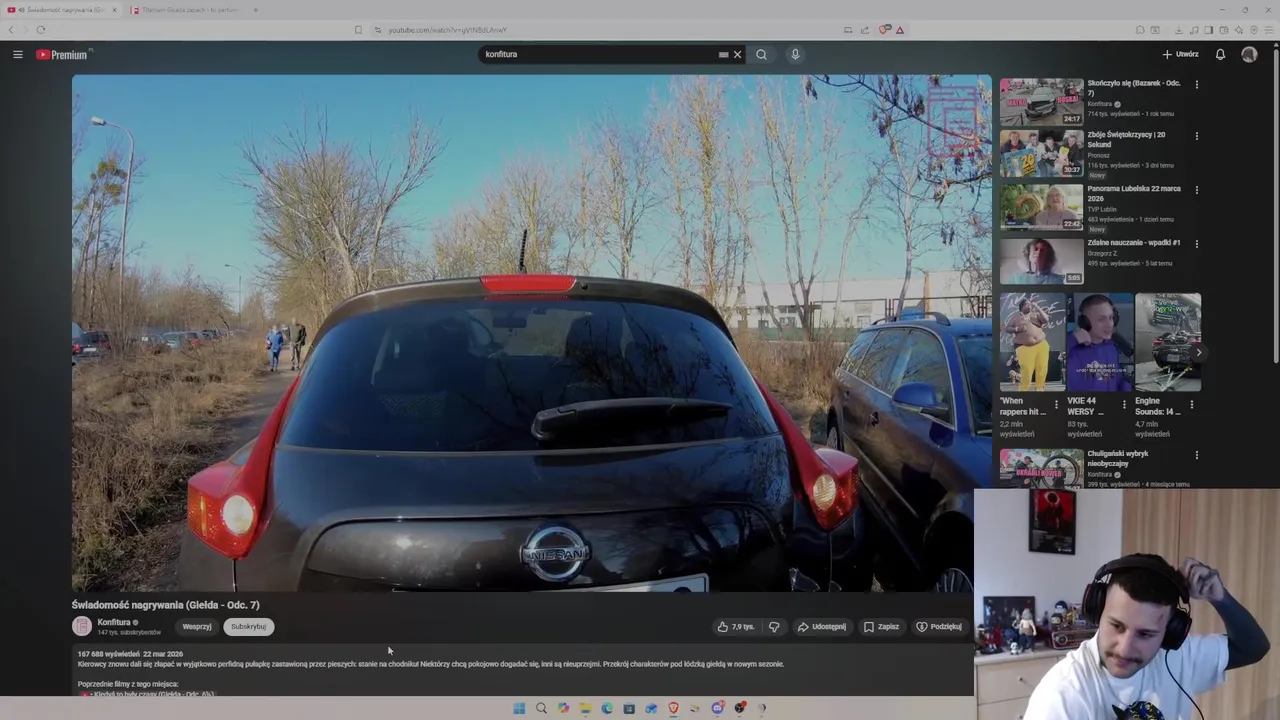Open Brave Rewards triangle icon
The height and width of the screenshot is (720, 1280).
(900, 30)
